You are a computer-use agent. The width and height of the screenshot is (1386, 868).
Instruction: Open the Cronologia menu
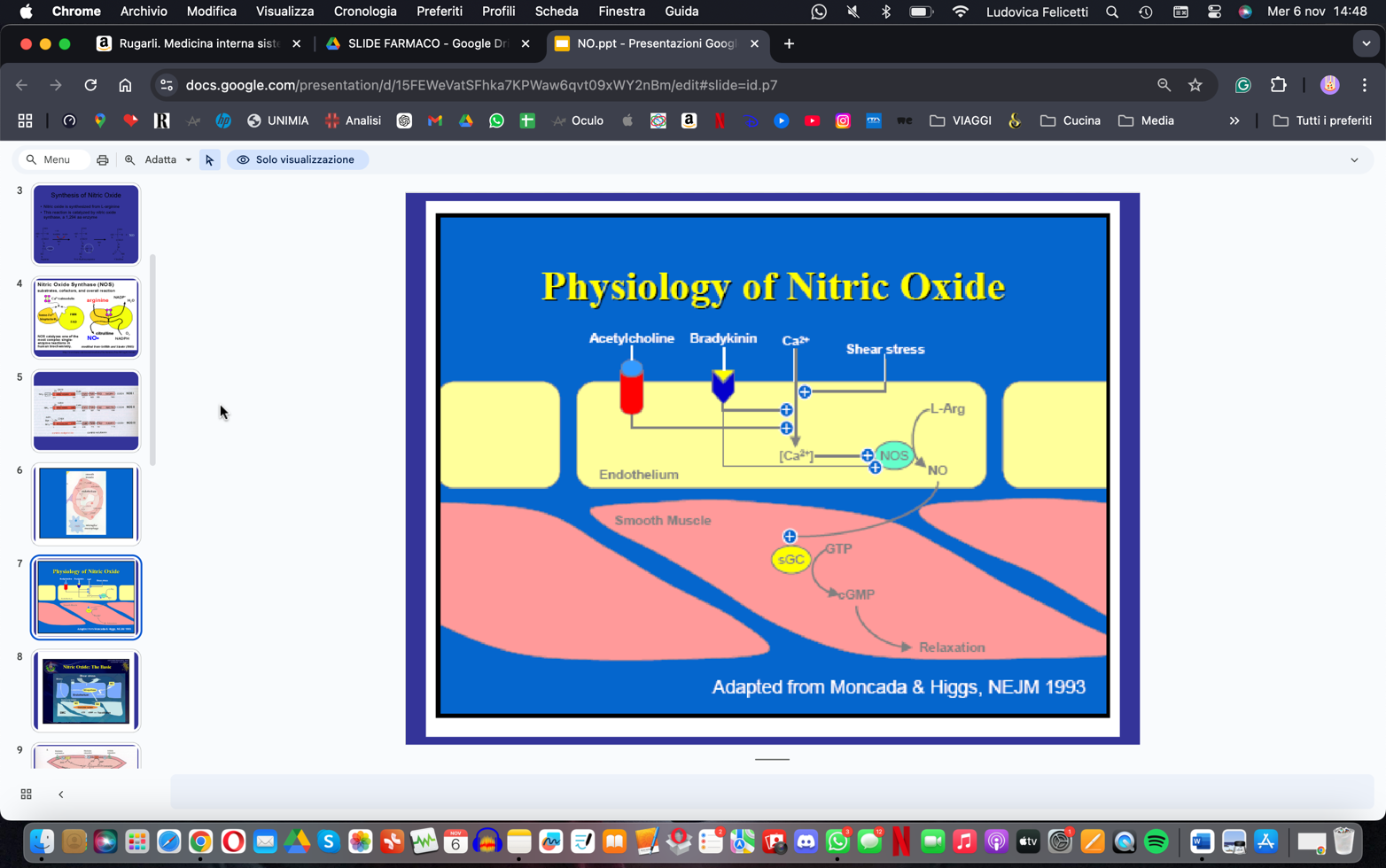tap(365, 12)
